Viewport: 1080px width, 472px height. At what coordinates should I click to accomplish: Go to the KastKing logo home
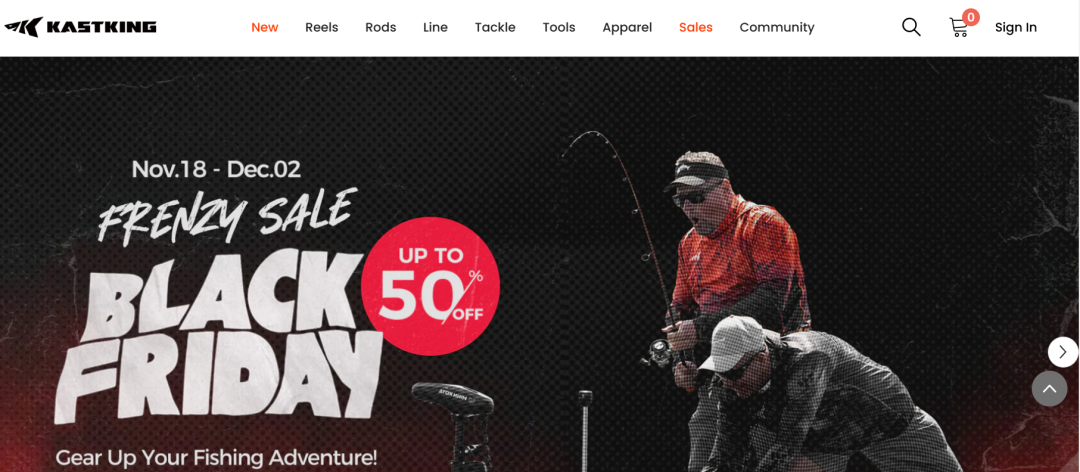point(80,27)
